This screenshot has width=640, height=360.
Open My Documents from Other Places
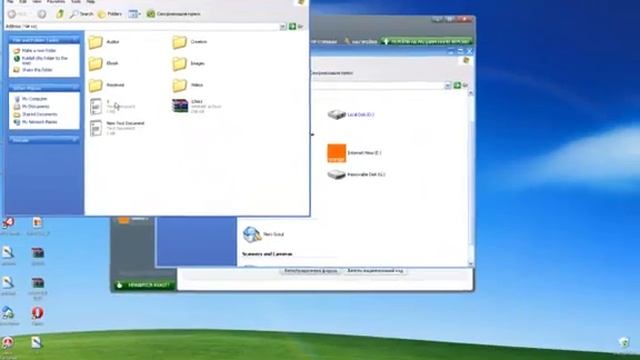(36, 107)
